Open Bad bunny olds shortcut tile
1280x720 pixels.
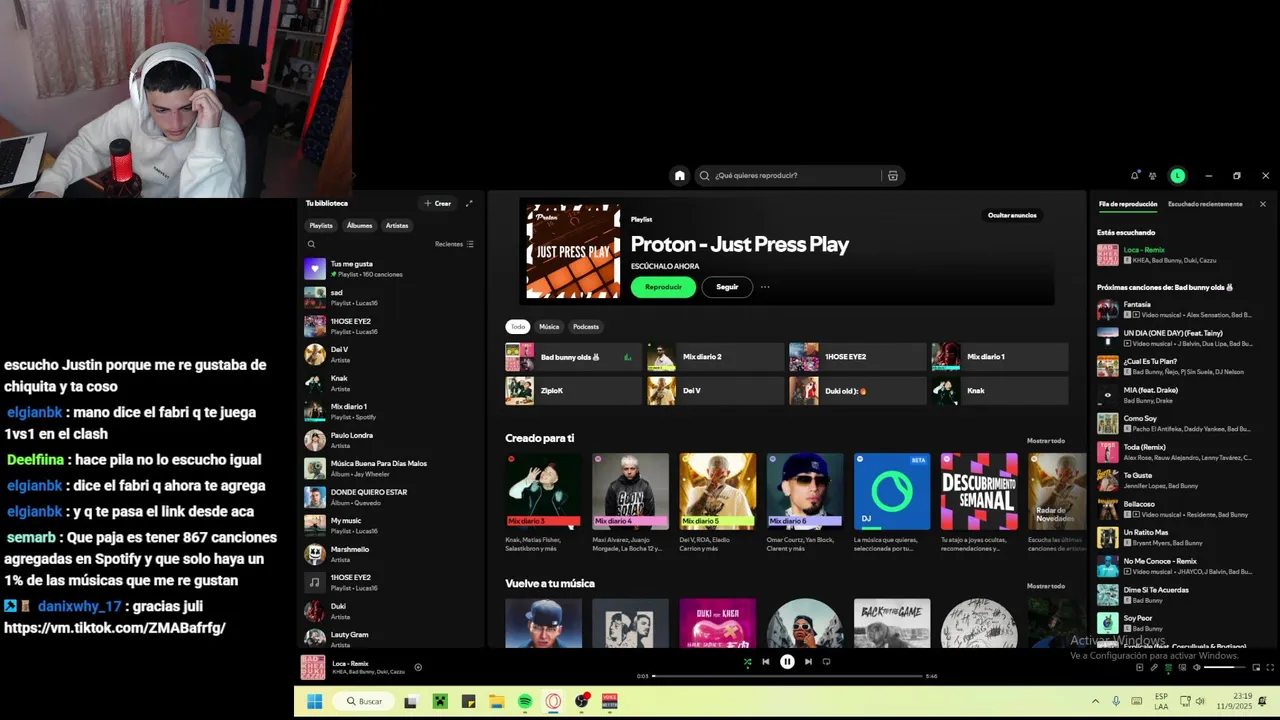pyautogui.click(x=573, y=357)
